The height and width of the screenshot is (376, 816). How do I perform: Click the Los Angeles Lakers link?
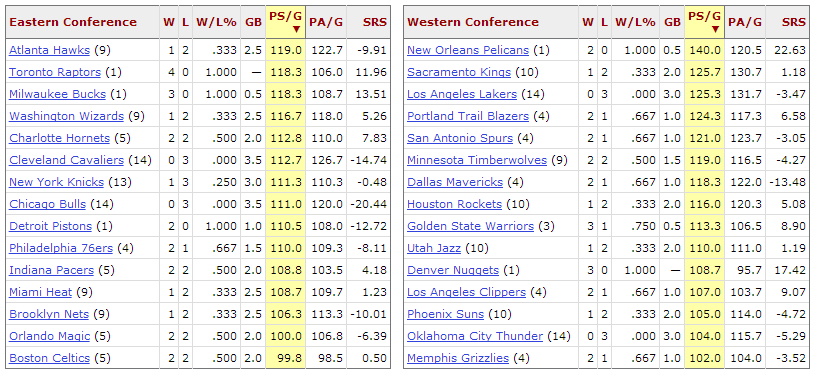(x=462, y=94)
